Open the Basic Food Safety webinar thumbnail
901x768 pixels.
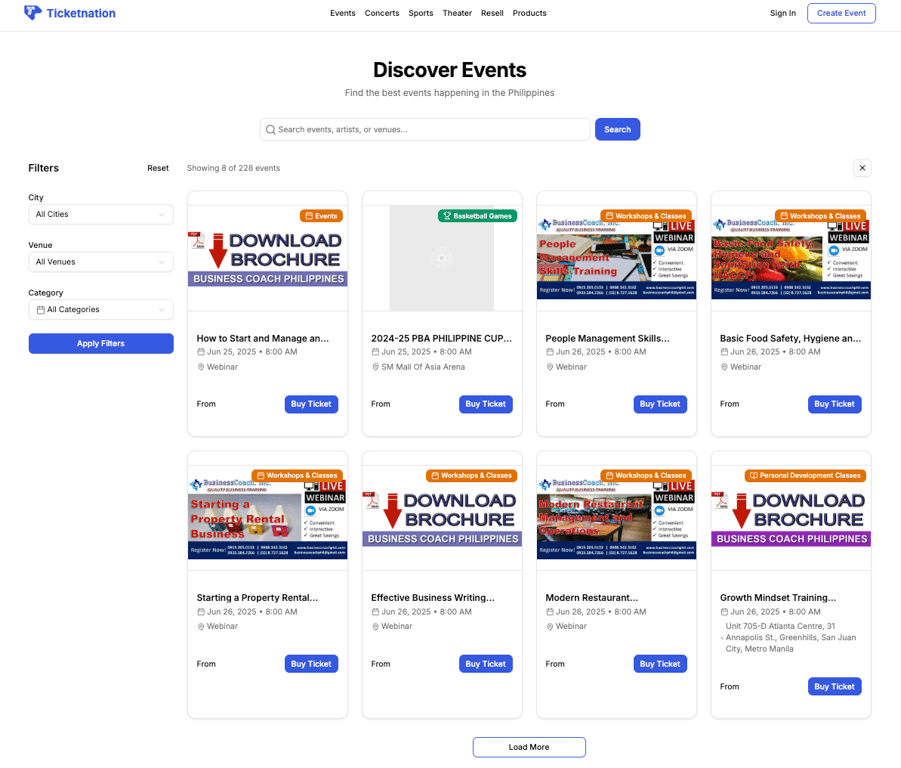point(791,258)
